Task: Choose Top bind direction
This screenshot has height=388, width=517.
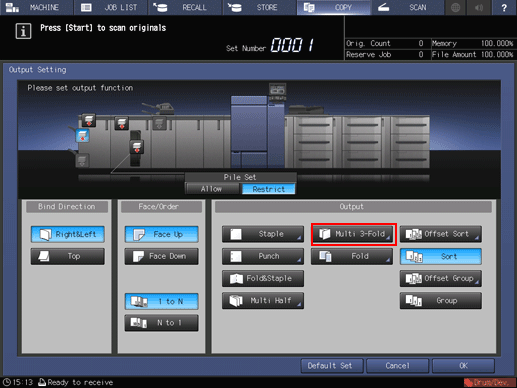Action: [x=68, y=256]
